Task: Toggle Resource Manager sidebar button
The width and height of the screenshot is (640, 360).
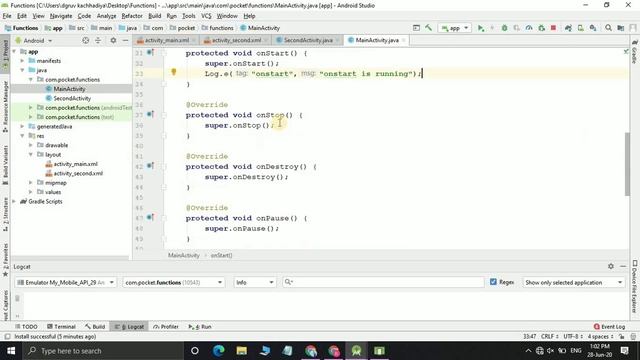Action: tap(5, 106)
